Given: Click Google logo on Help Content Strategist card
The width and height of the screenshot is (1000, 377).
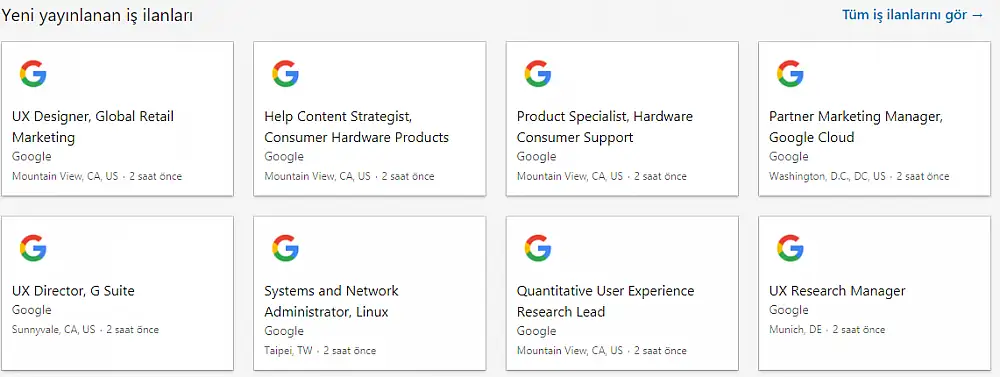Looking at the screenshot, I should [x=286, y=74].
